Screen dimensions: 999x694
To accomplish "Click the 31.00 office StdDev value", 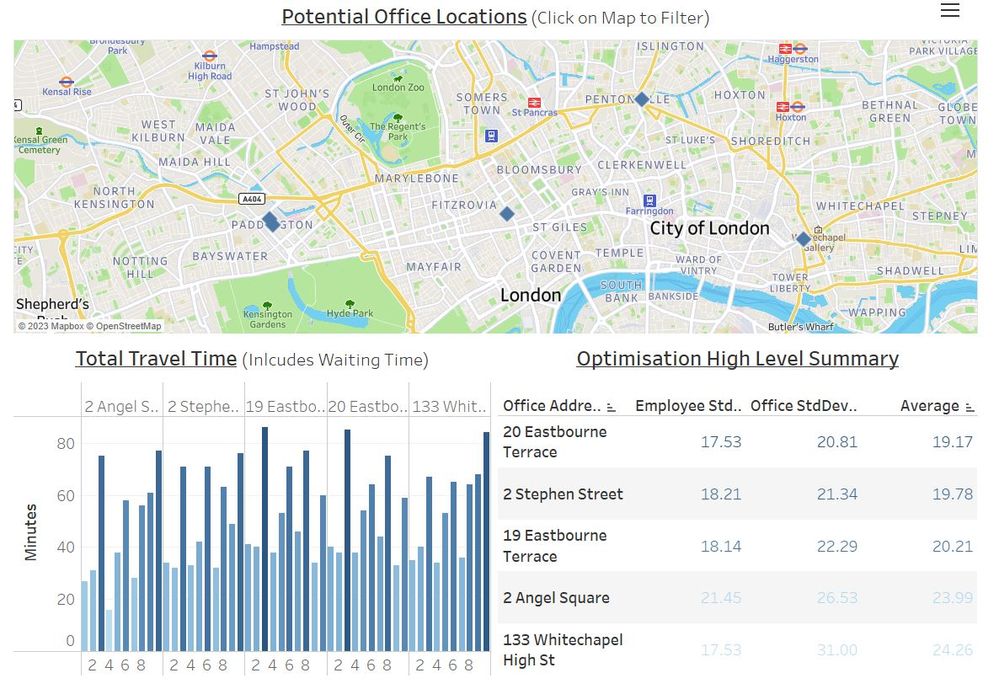I will pos(837,651).
